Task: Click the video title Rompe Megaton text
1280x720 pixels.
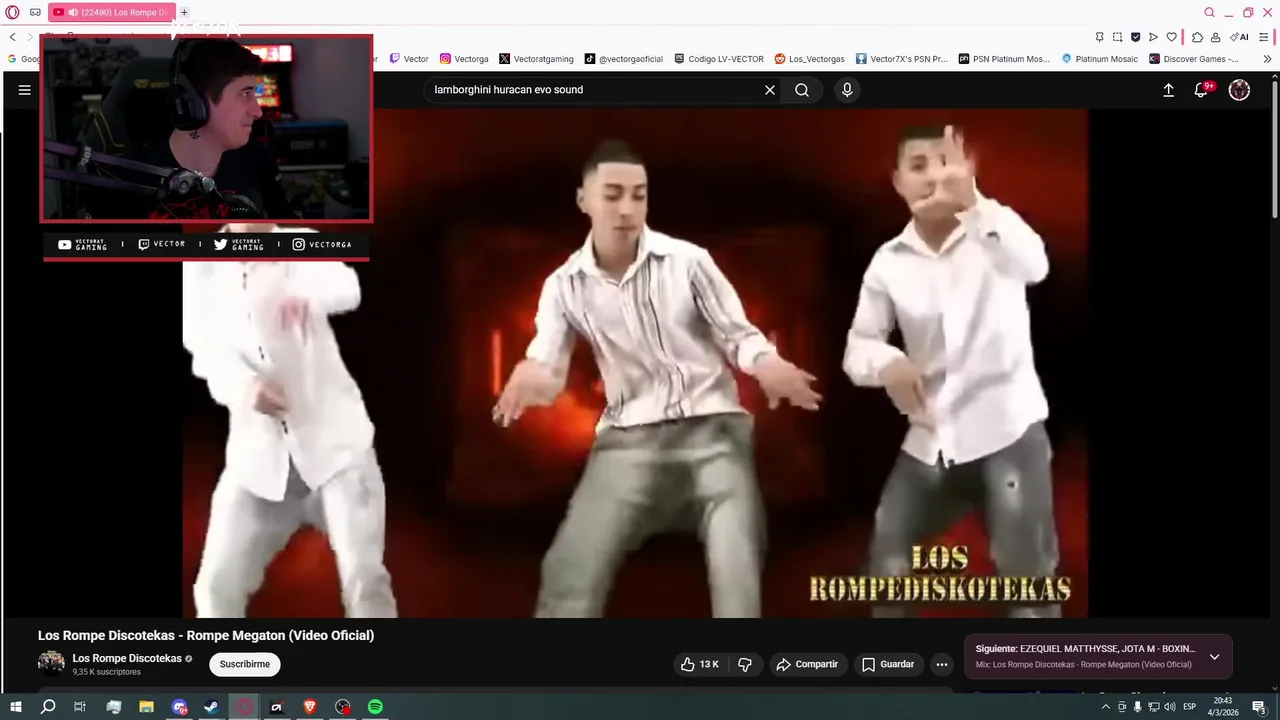Action: 206,635
